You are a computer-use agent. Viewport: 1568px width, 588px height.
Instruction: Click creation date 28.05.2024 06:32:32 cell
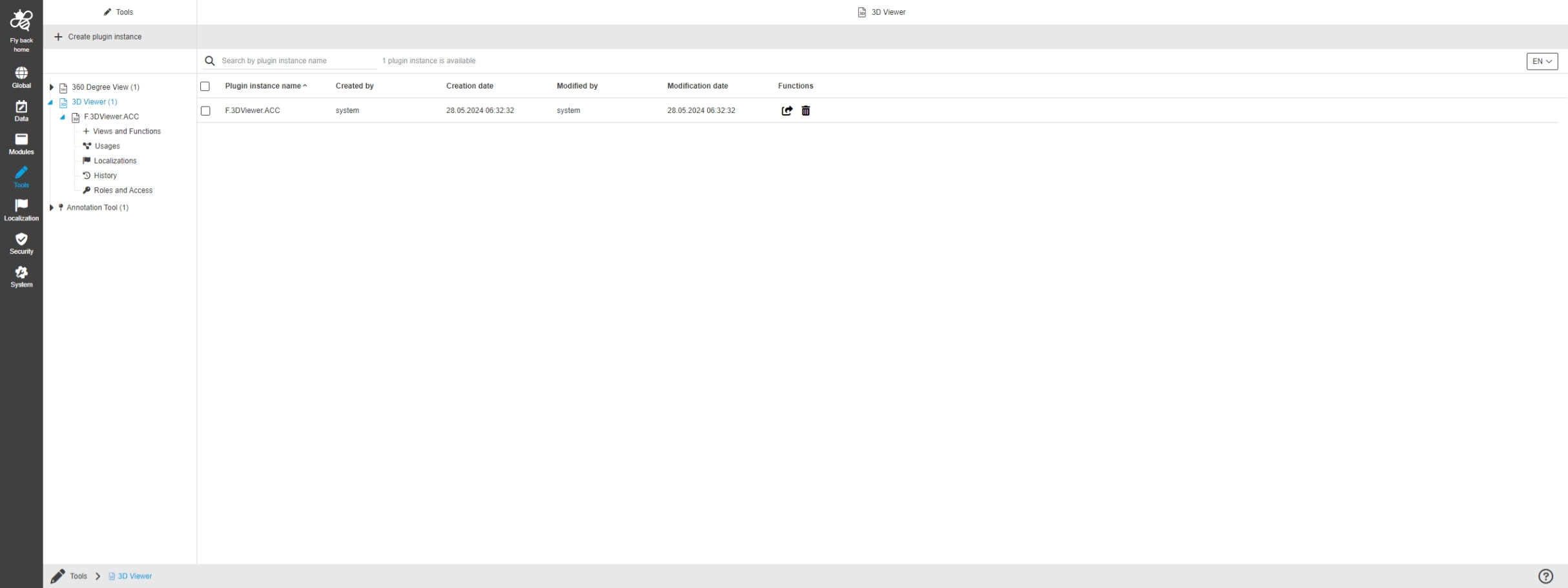[x=480, y=110]
